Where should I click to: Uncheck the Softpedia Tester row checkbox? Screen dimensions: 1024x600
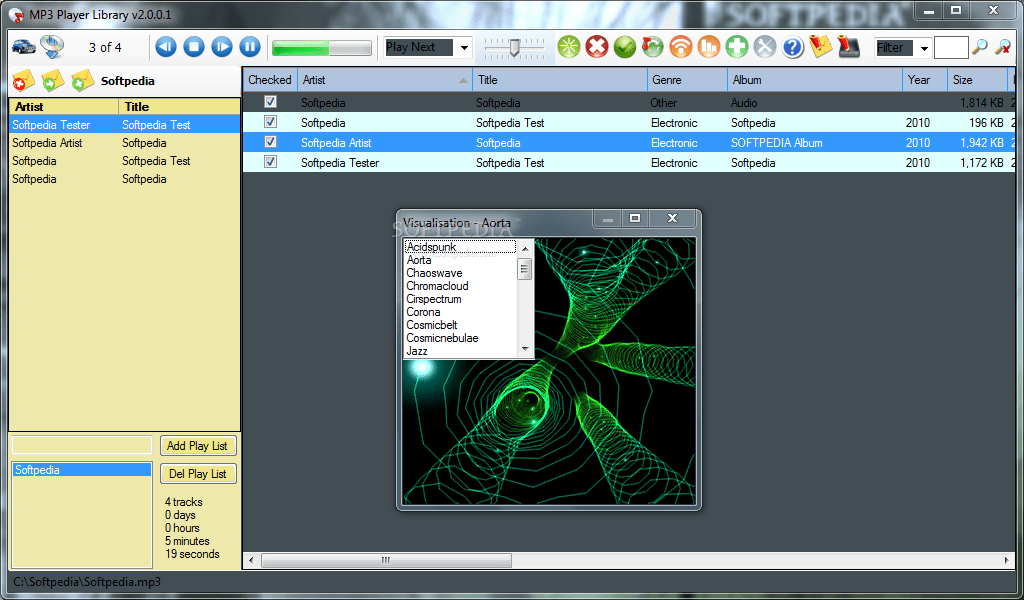[x=270, y=162]
